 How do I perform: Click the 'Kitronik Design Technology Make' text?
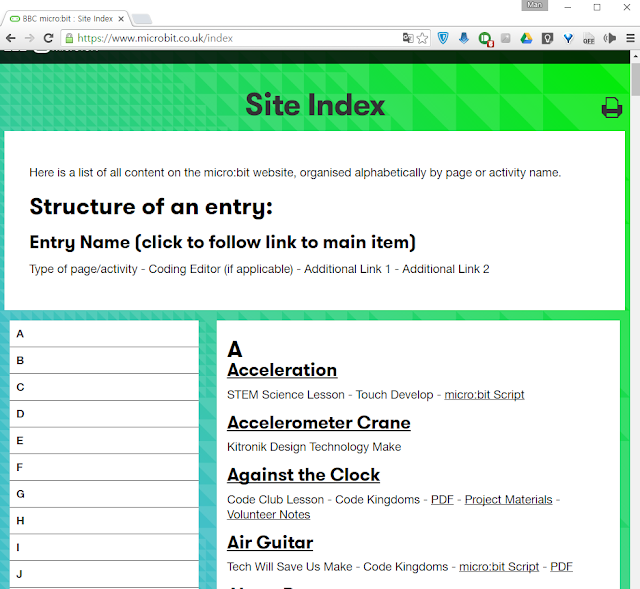pos(314,447)
